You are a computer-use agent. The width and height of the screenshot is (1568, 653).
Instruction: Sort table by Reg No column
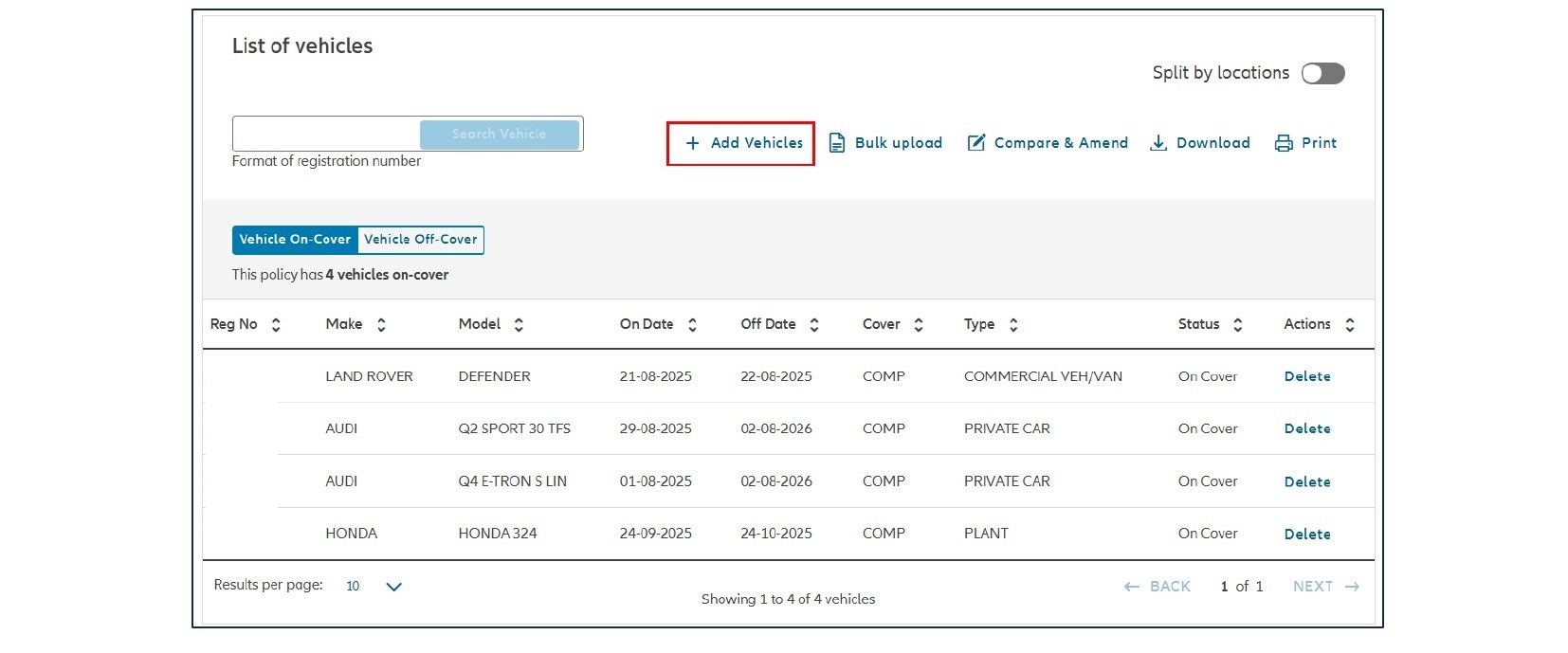(276, 325)
